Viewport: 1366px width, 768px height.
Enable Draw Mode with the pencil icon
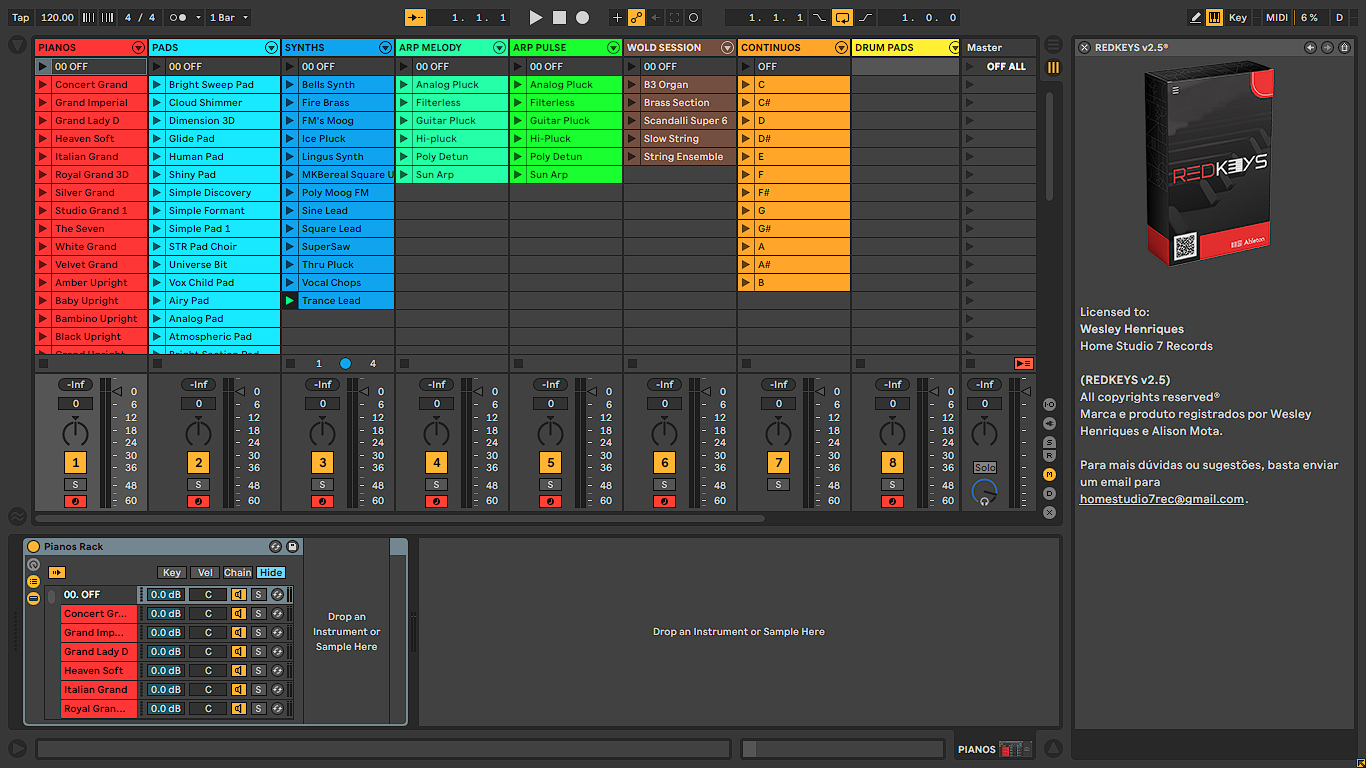click(x=1196, y=17)
